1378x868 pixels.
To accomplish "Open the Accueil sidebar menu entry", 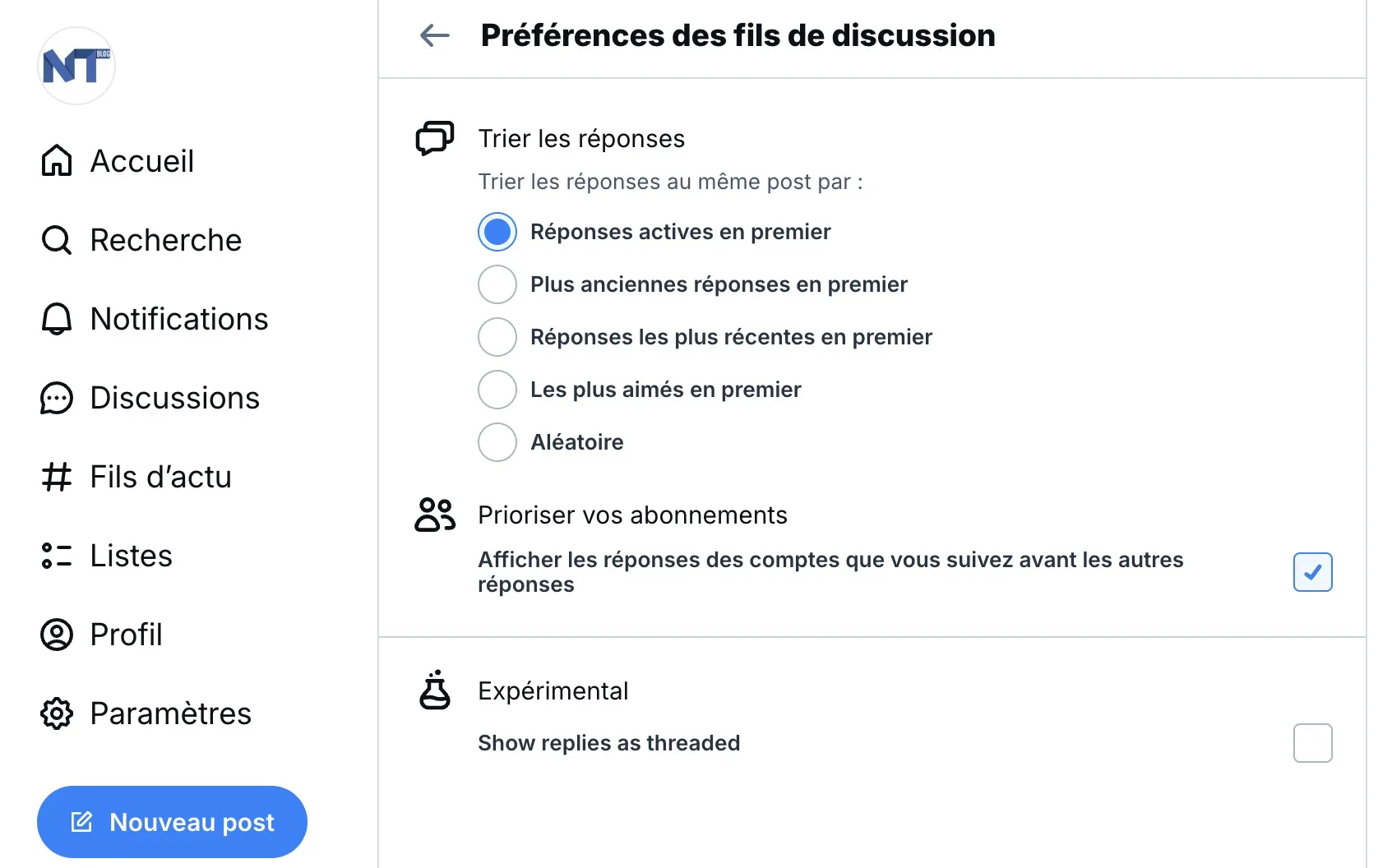I will coord(142,160).
